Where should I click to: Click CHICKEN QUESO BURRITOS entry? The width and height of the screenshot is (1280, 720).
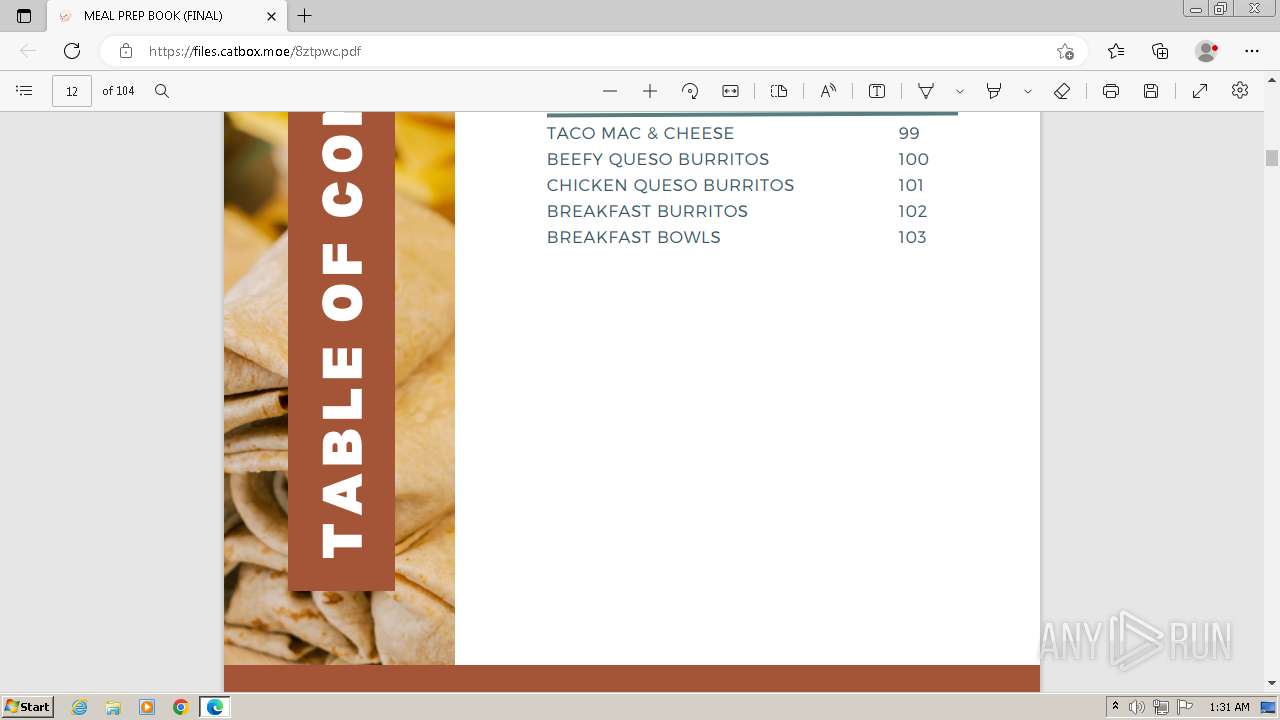(x=670, y=185)
